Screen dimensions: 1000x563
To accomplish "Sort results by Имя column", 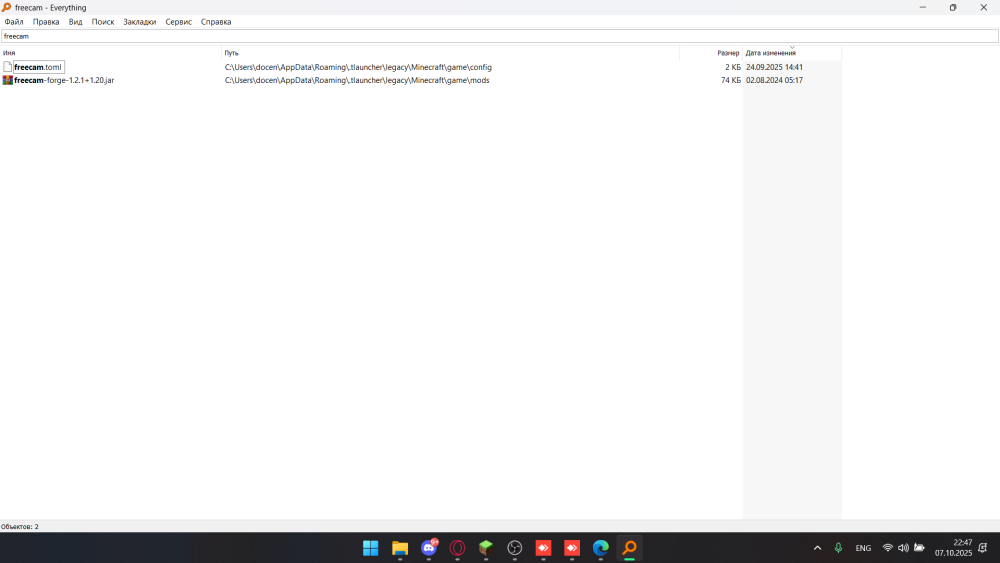I will click(111, 53).
